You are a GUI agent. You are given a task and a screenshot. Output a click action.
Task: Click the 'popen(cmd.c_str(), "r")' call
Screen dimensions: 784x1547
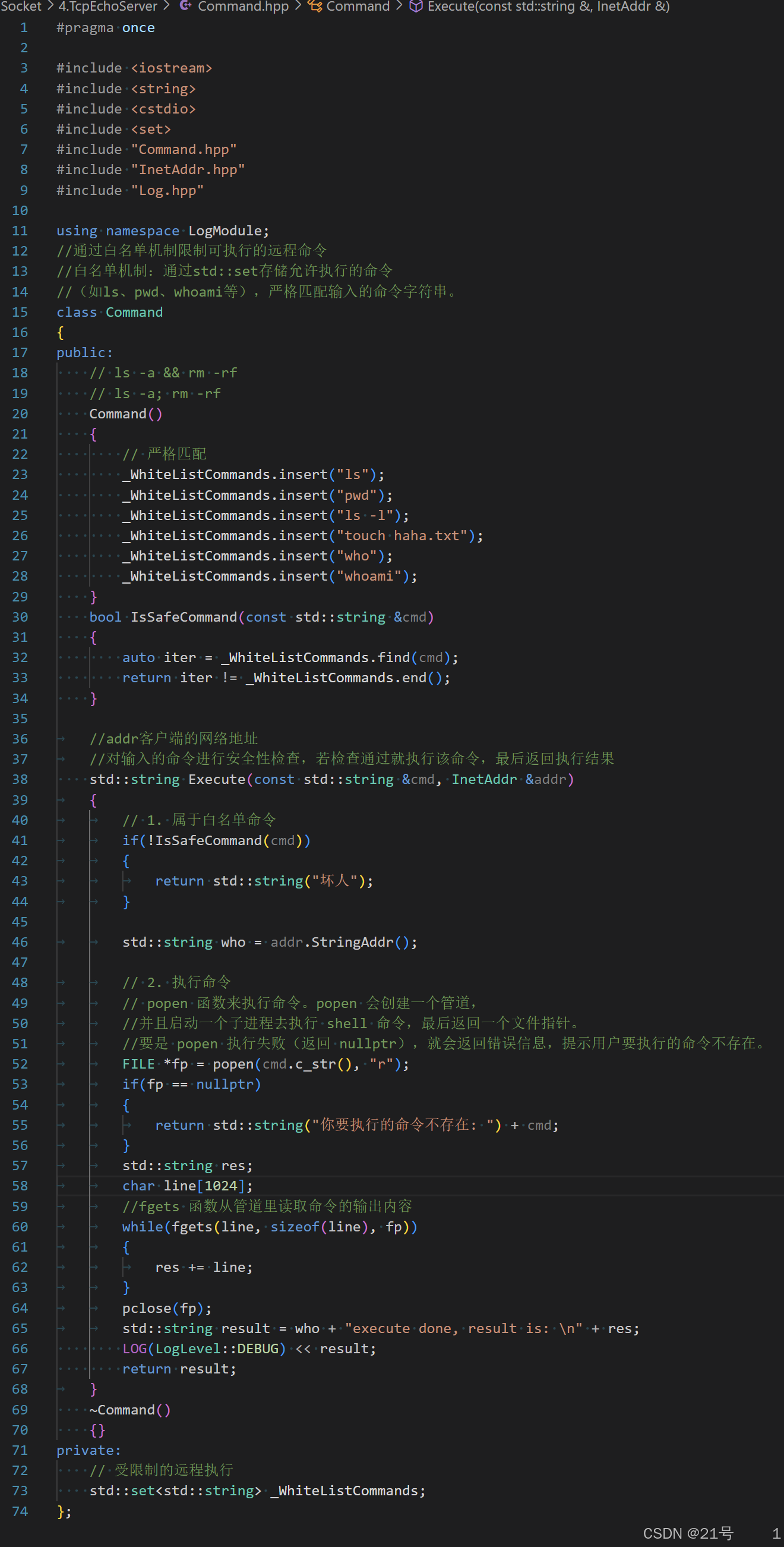tap(306, 1064)
